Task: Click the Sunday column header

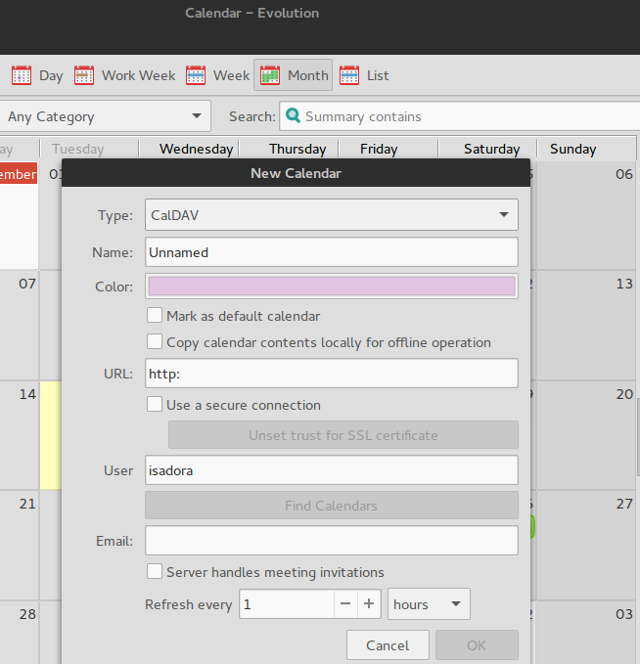Action: (x=586, y=149)
